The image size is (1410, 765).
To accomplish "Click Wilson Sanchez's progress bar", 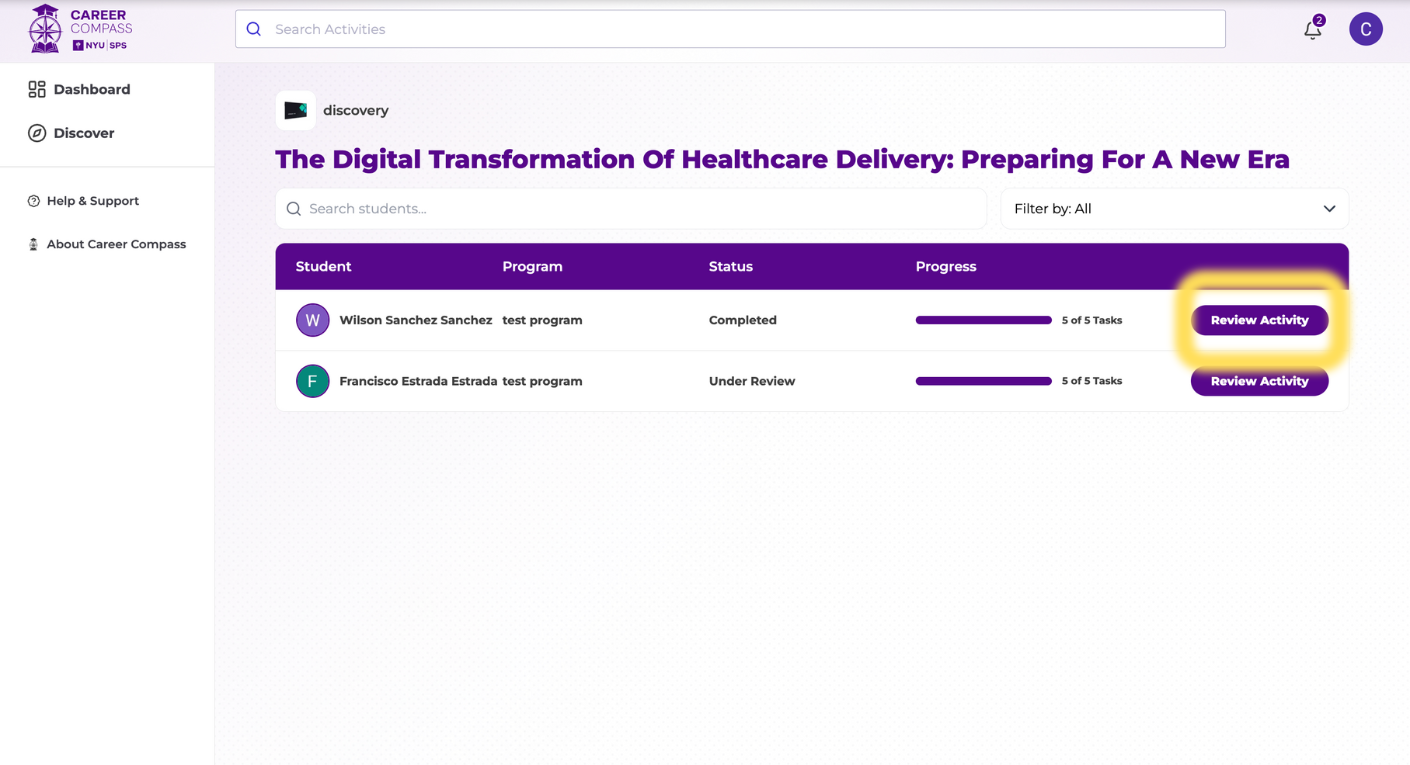I will [983, 321].
